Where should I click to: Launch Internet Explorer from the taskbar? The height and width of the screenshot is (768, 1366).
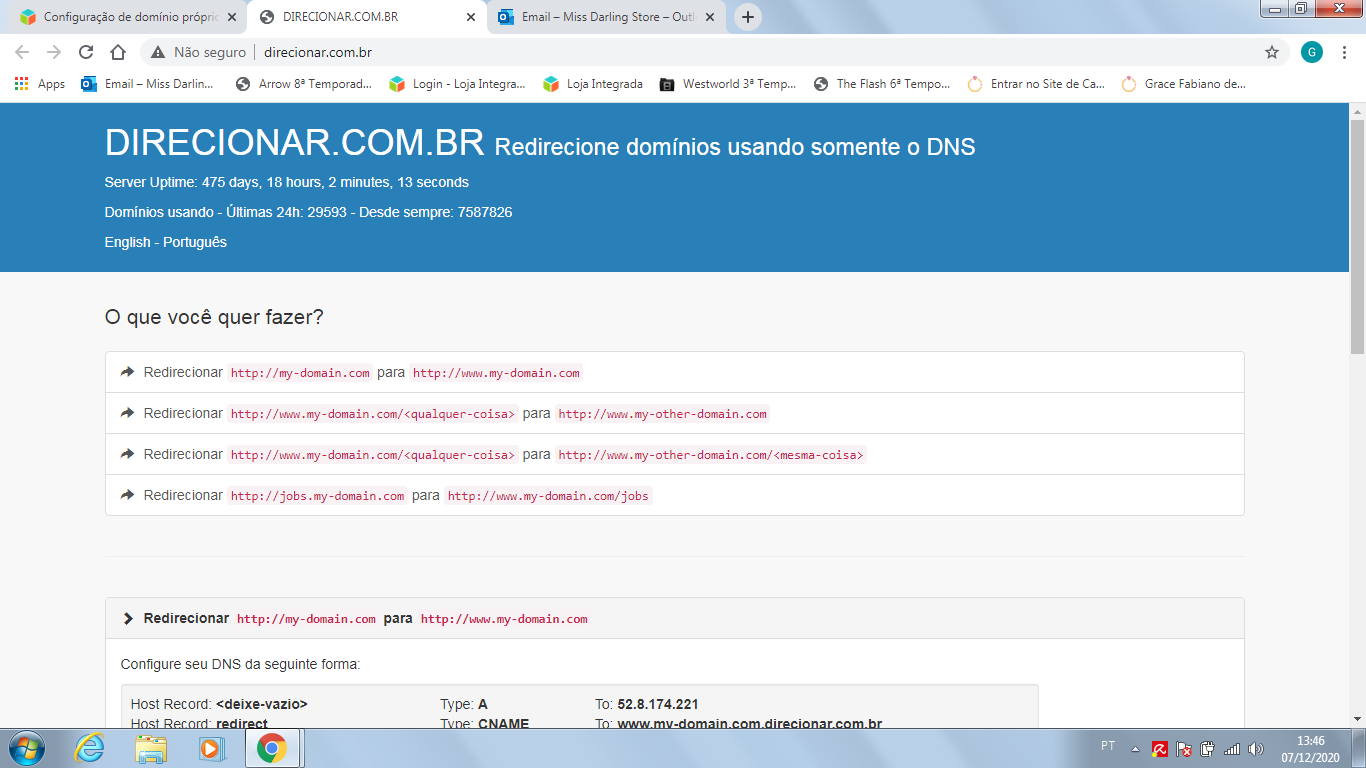pos(89,747)
